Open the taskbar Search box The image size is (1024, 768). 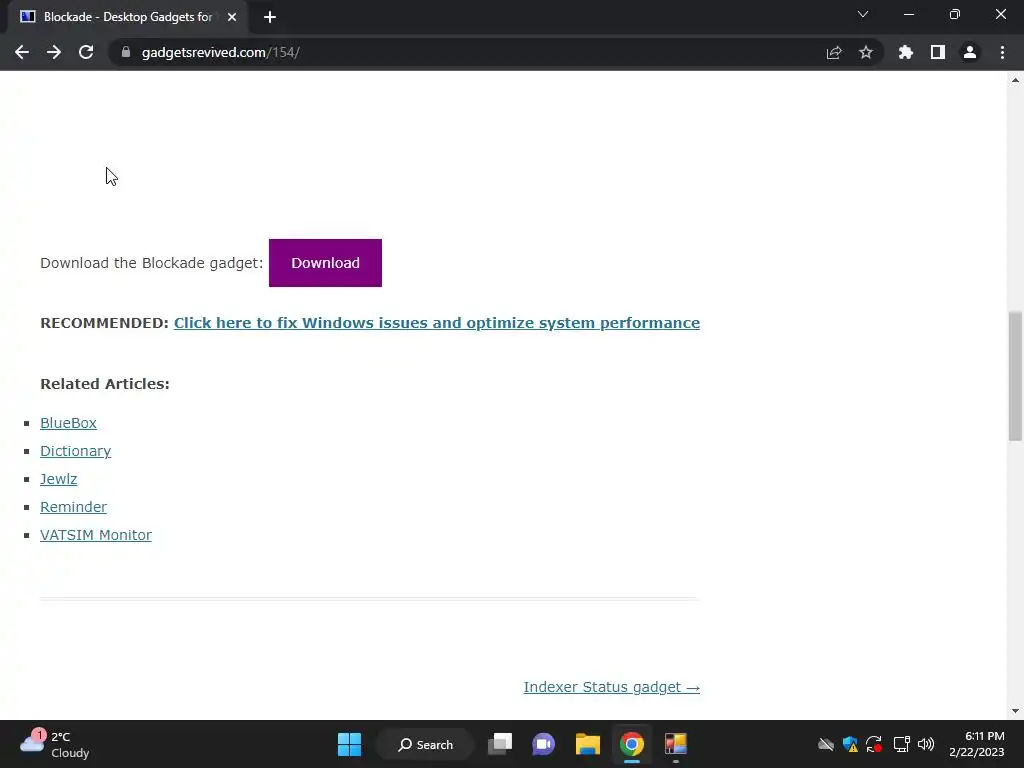point(425,744)
